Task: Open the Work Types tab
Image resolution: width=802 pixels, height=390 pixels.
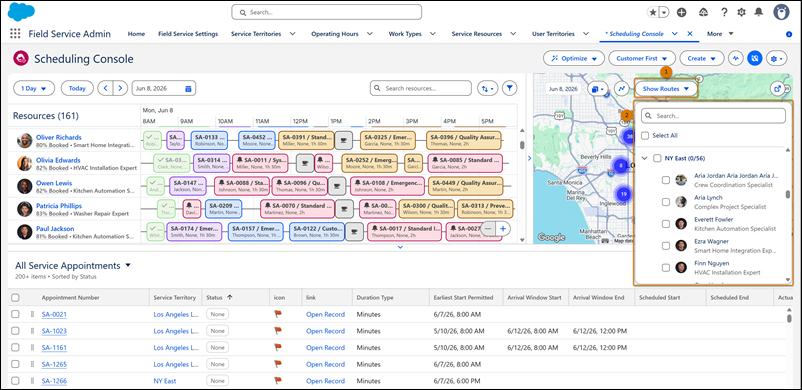Action: pos(405,34)
